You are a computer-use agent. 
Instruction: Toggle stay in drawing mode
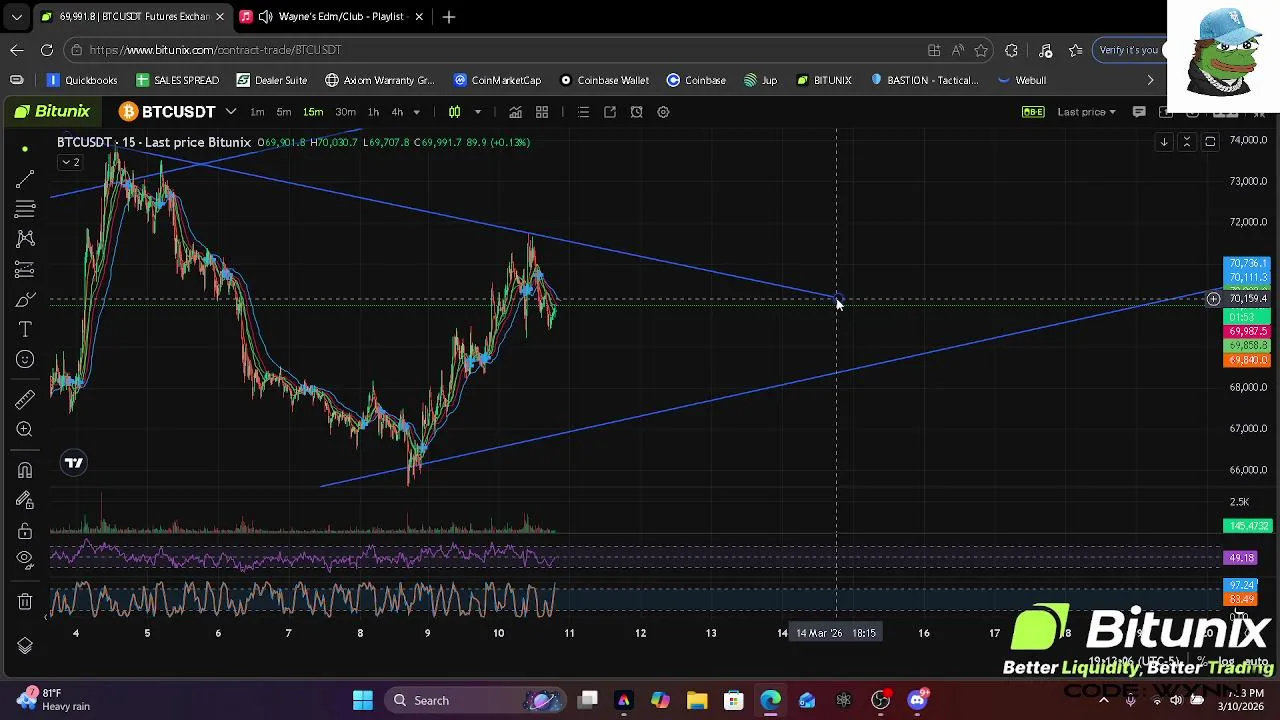pyautogui.click(x=25, y=500)
